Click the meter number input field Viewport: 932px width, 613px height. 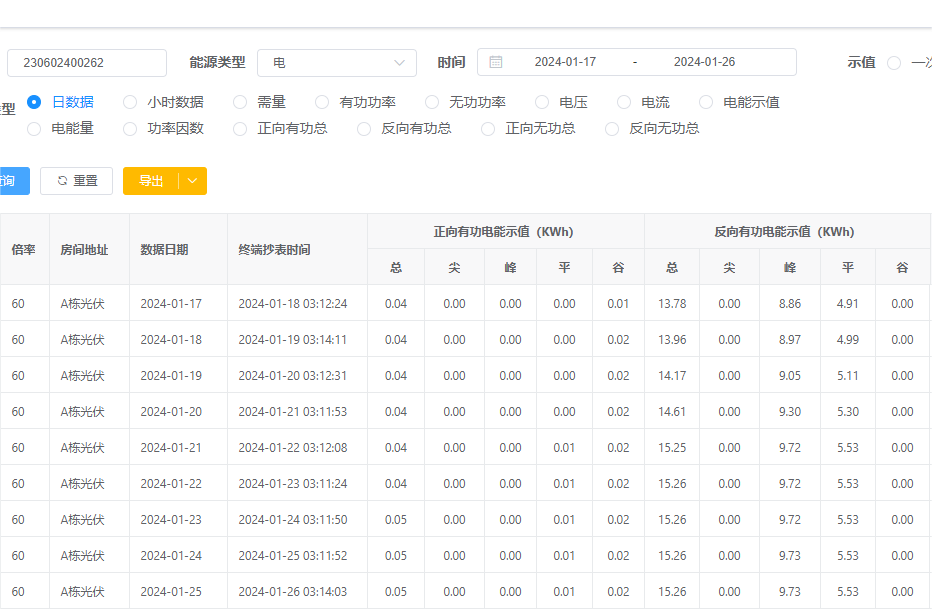(x=86, y=62)
